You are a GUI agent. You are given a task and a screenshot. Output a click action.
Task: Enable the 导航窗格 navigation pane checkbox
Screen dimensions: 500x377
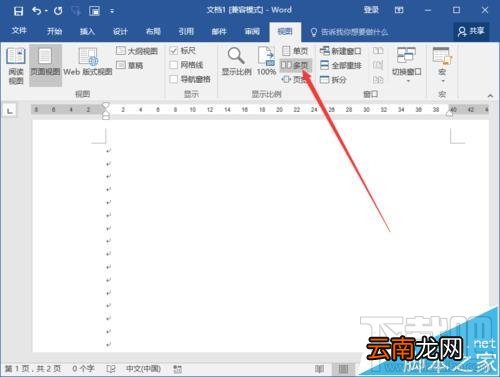click(173, 79)
